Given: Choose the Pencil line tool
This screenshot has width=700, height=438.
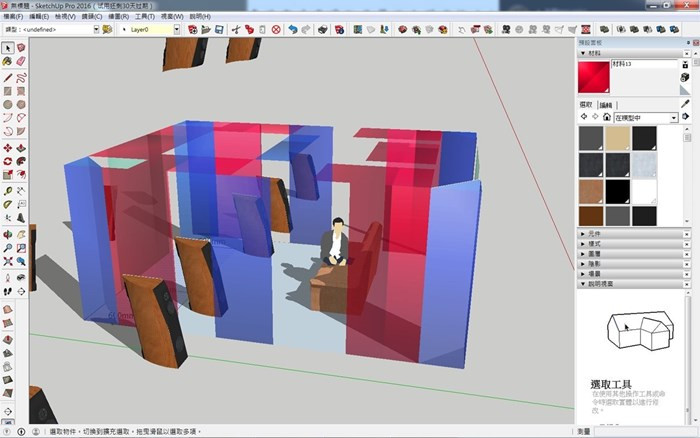Looking at the screenshot, I should (8, 76).
